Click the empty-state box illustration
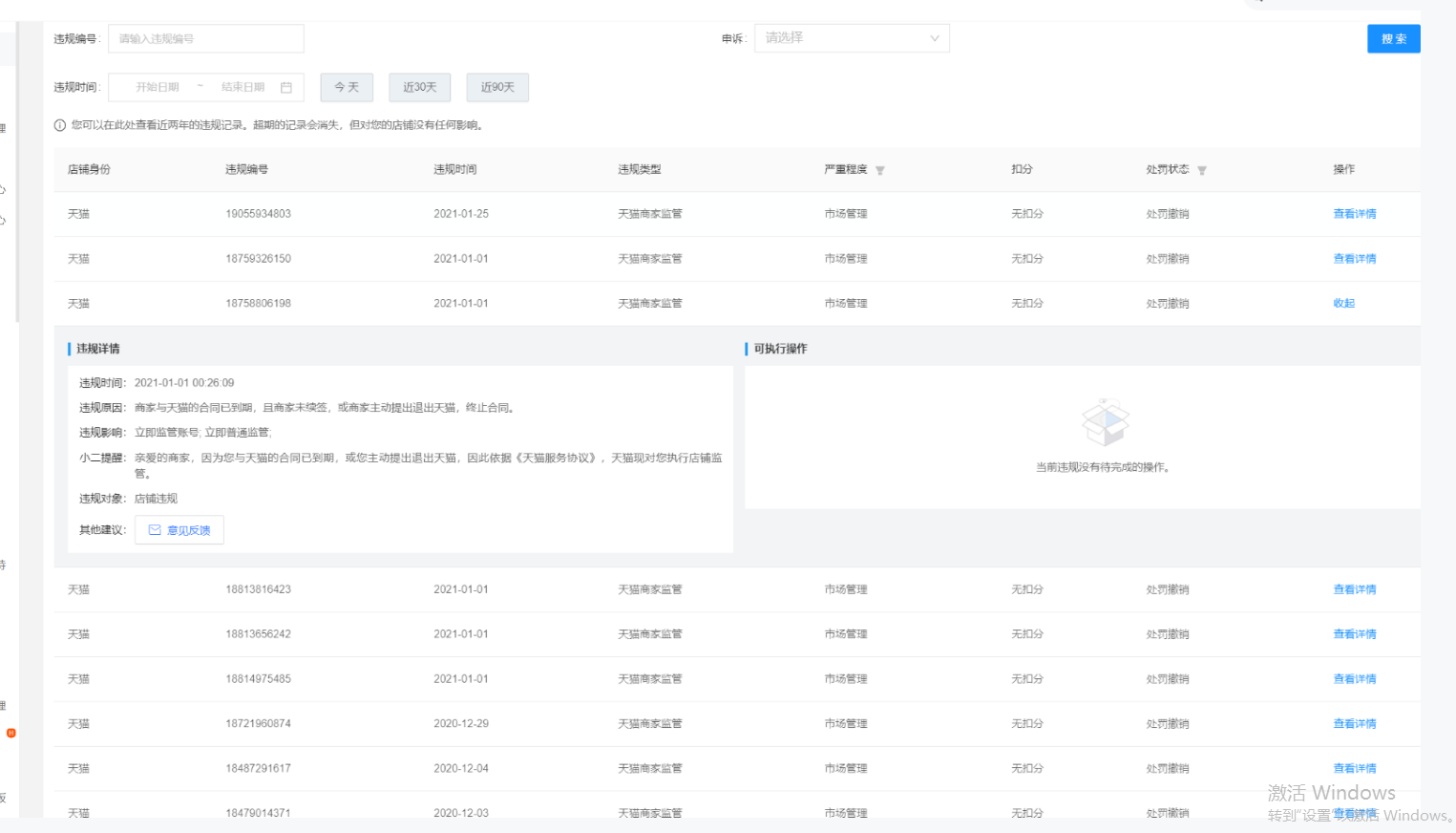This screenshot has height=833, width=1456. click(x=1106, y=422)
